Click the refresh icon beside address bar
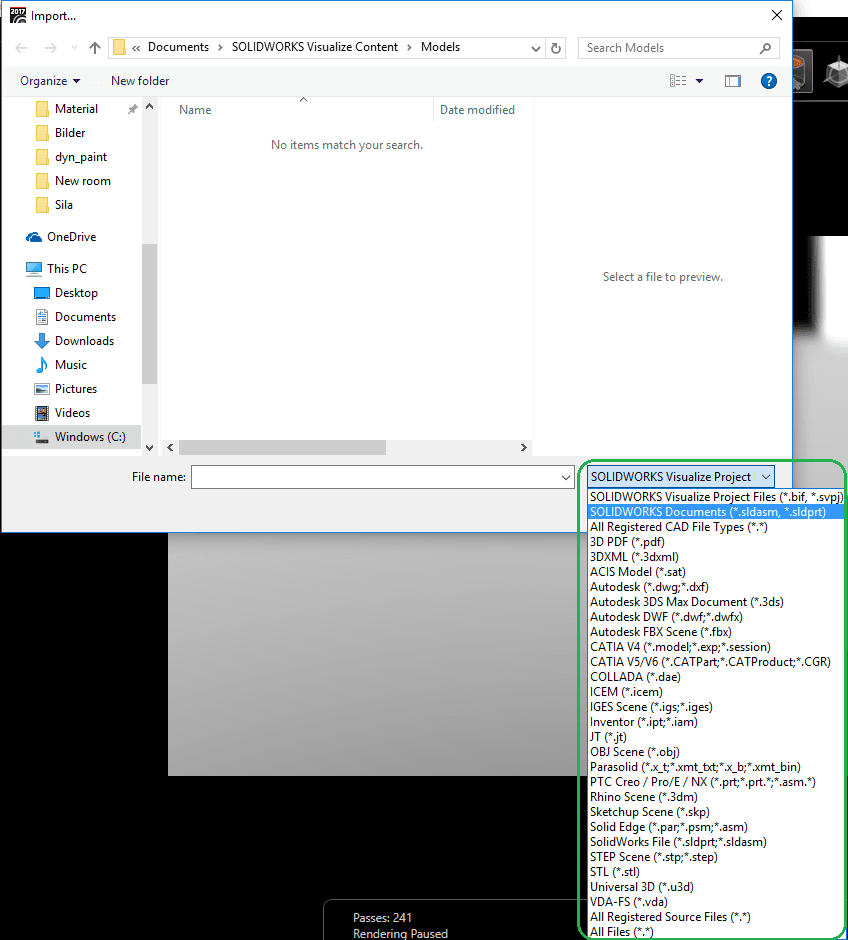Screen dimensions: 848x940 (x=557, y=48)
